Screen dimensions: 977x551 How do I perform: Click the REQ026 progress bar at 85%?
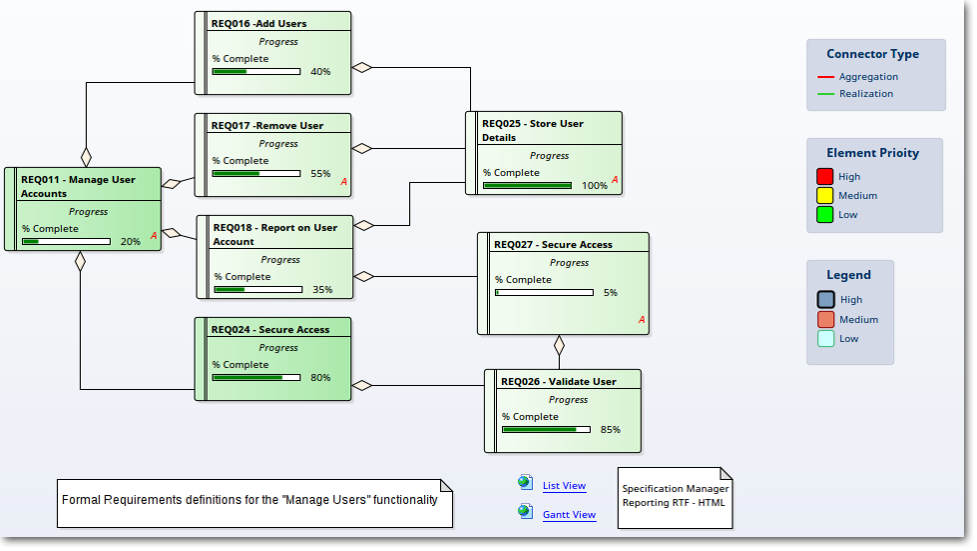(546, 430)
